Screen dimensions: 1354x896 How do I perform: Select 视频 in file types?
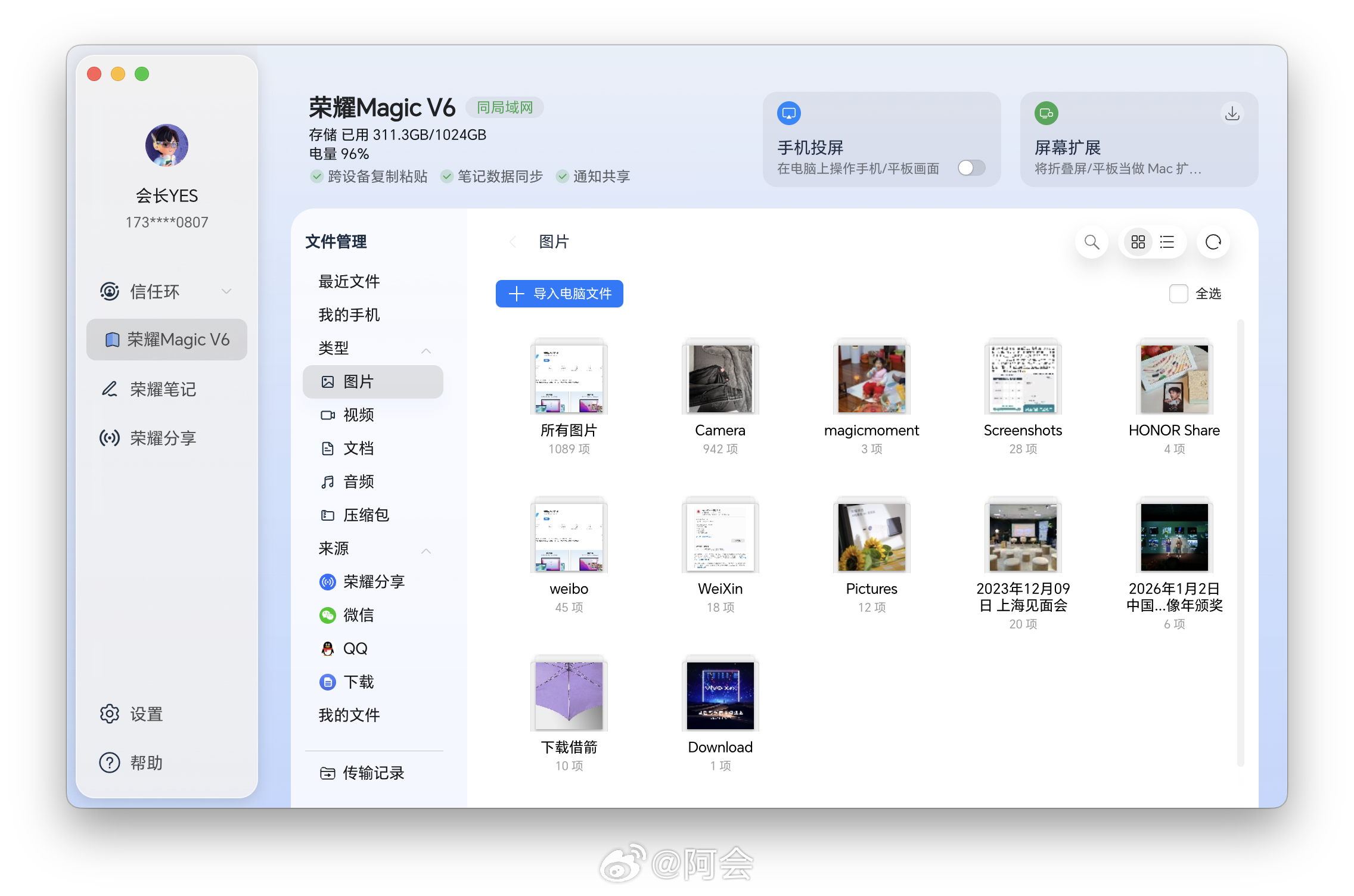358,415
